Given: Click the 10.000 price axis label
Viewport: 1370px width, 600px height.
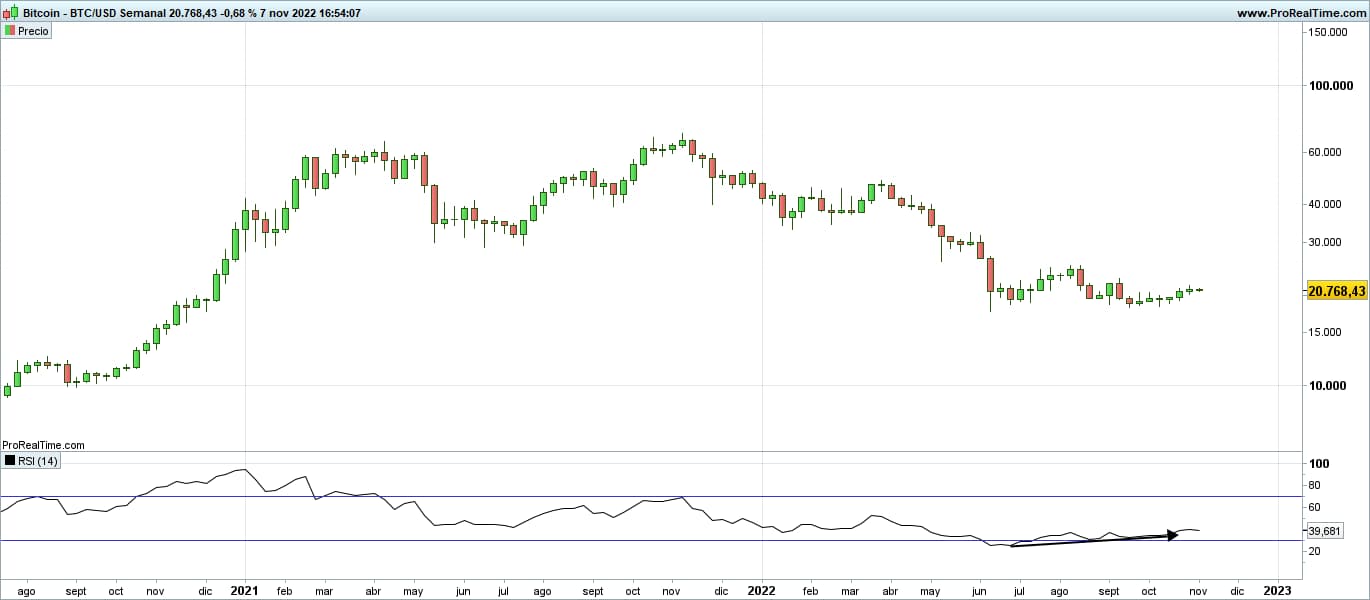Looking at the screenshot, I should click(1341, 386).
